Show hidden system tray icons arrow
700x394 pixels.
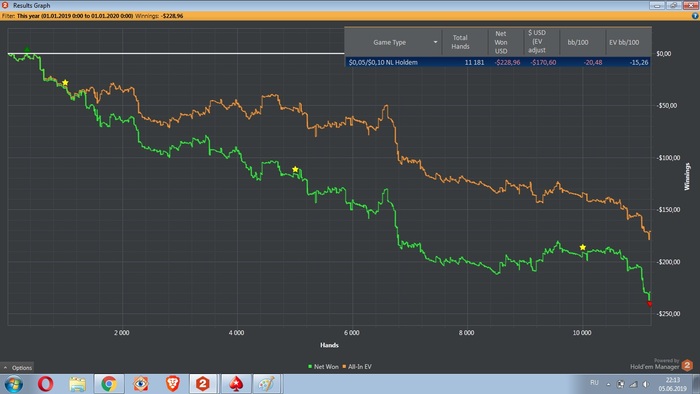click(608, 384)
